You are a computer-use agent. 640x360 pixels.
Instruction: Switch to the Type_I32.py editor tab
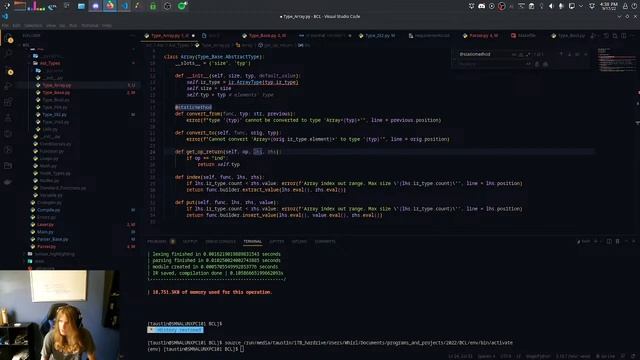pos(380,36)
